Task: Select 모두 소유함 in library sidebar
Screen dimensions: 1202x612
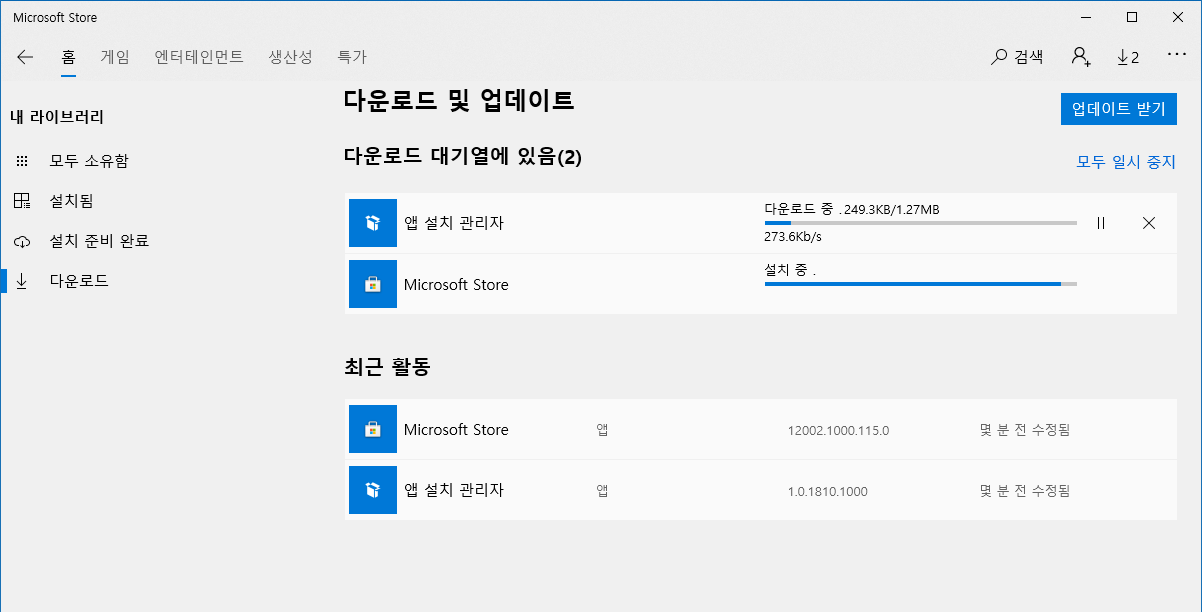Action: point(89,161)
